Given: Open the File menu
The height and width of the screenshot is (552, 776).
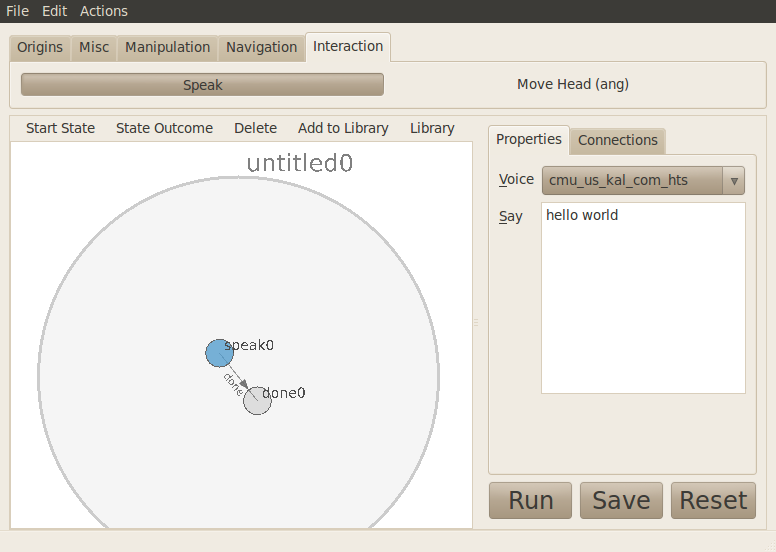Looking at the screenshot, I should click(x=18, y=11).
